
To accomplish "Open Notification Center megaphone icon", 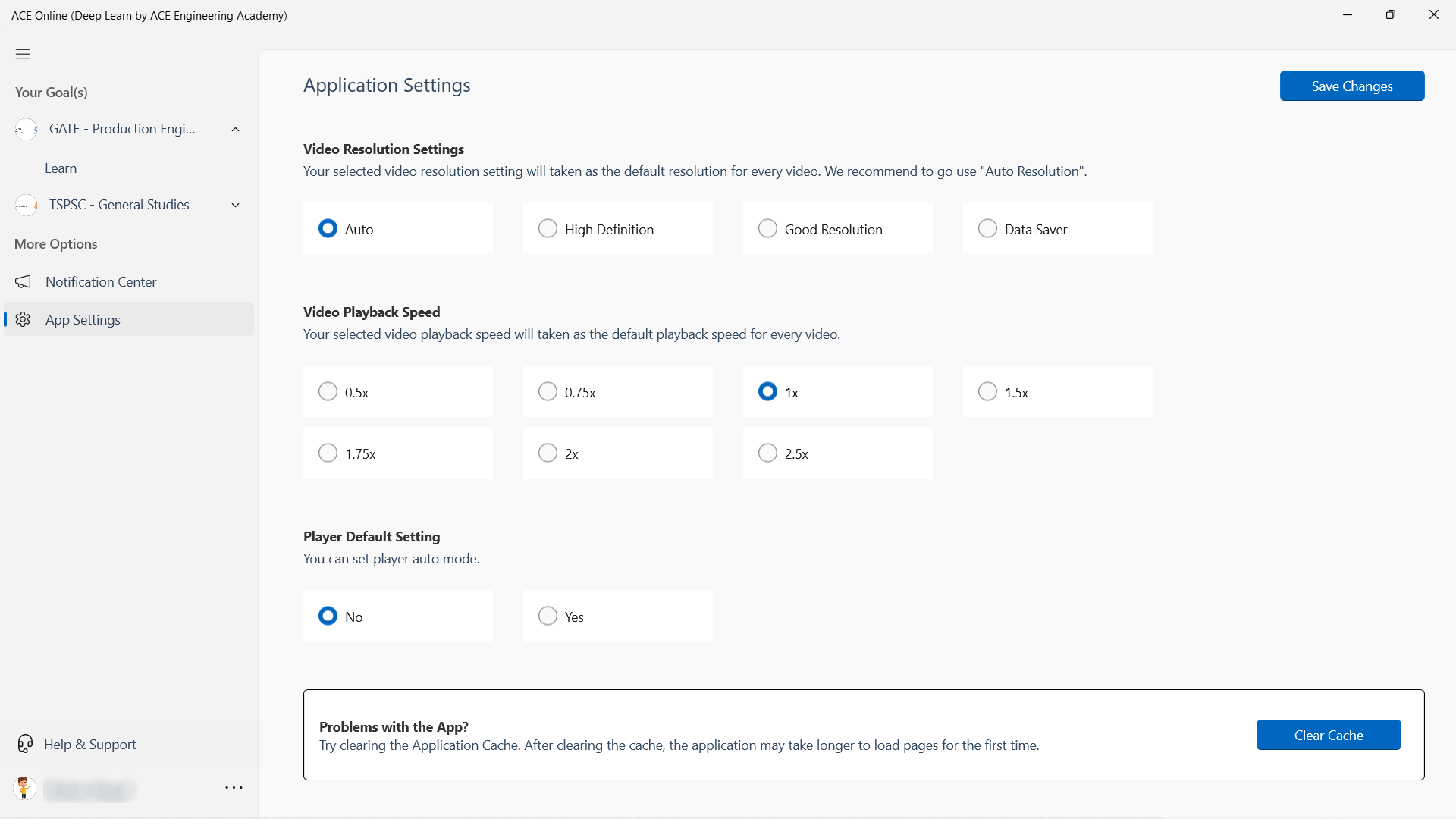I will 24,282.
